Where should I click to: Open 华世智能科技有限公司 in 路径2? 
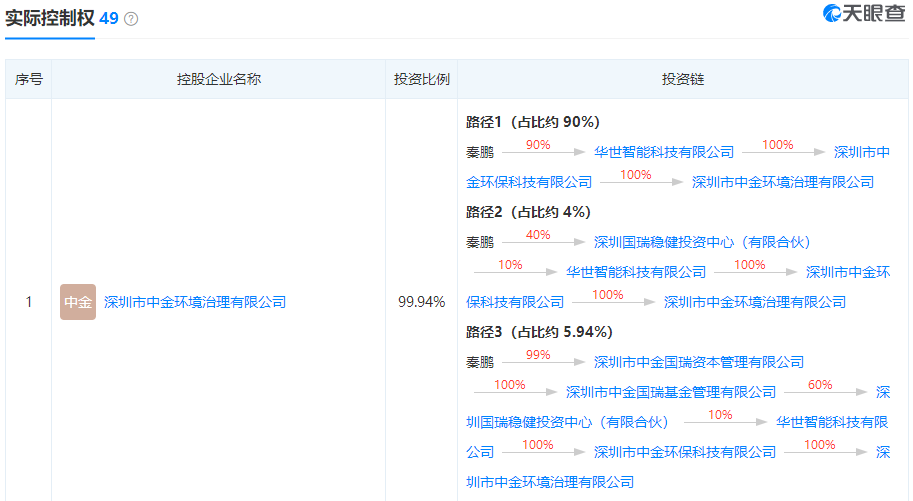coord(636,272)
